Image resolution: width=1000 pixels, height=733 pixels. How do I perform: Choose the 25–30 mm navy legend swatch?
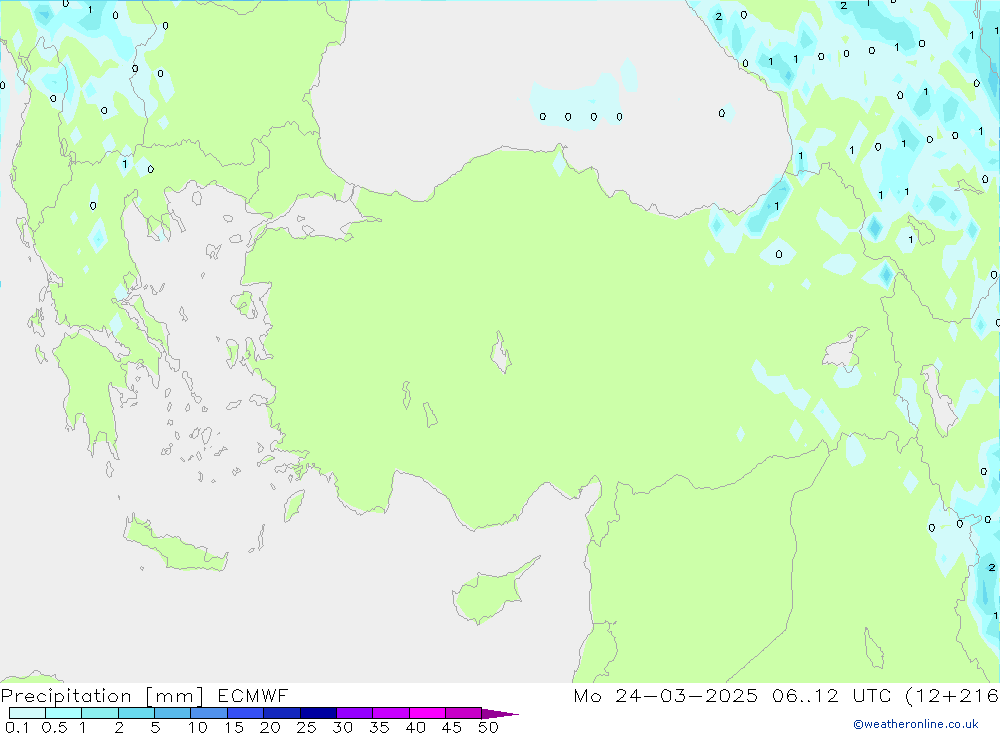(x=318, y=713)
